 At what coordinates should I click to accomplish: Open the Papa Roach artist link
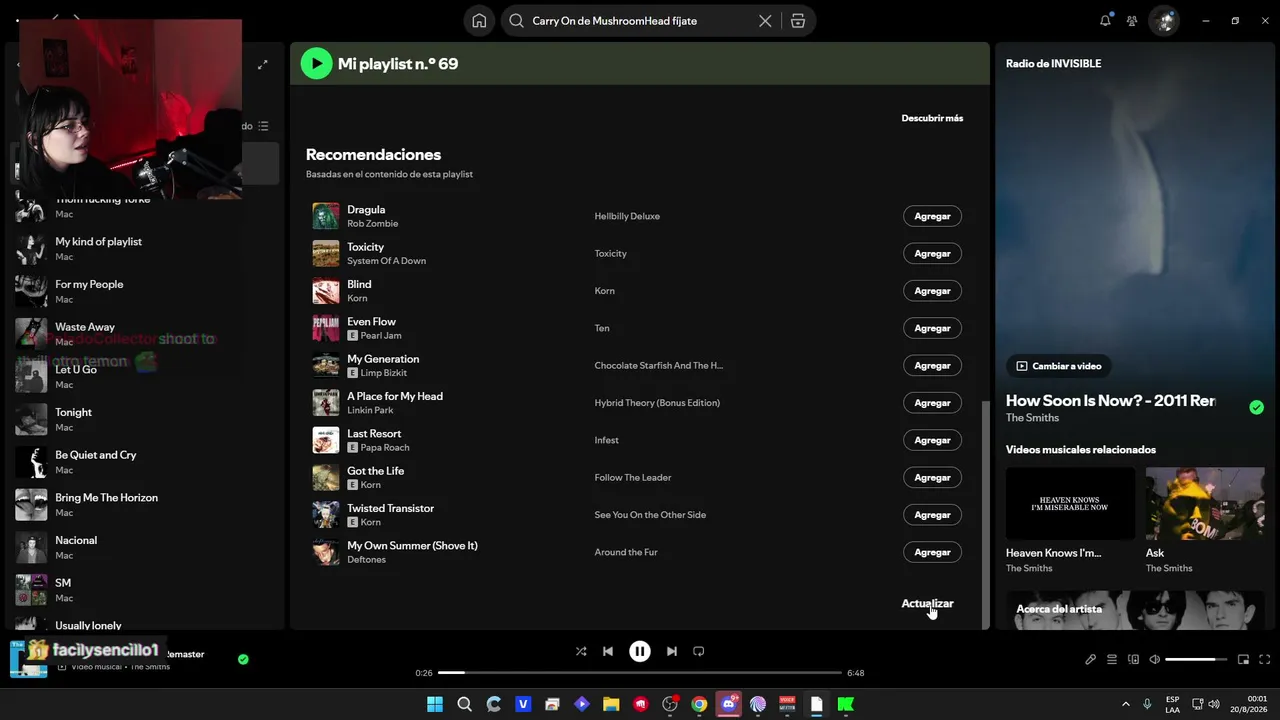(x=385, y=448)
